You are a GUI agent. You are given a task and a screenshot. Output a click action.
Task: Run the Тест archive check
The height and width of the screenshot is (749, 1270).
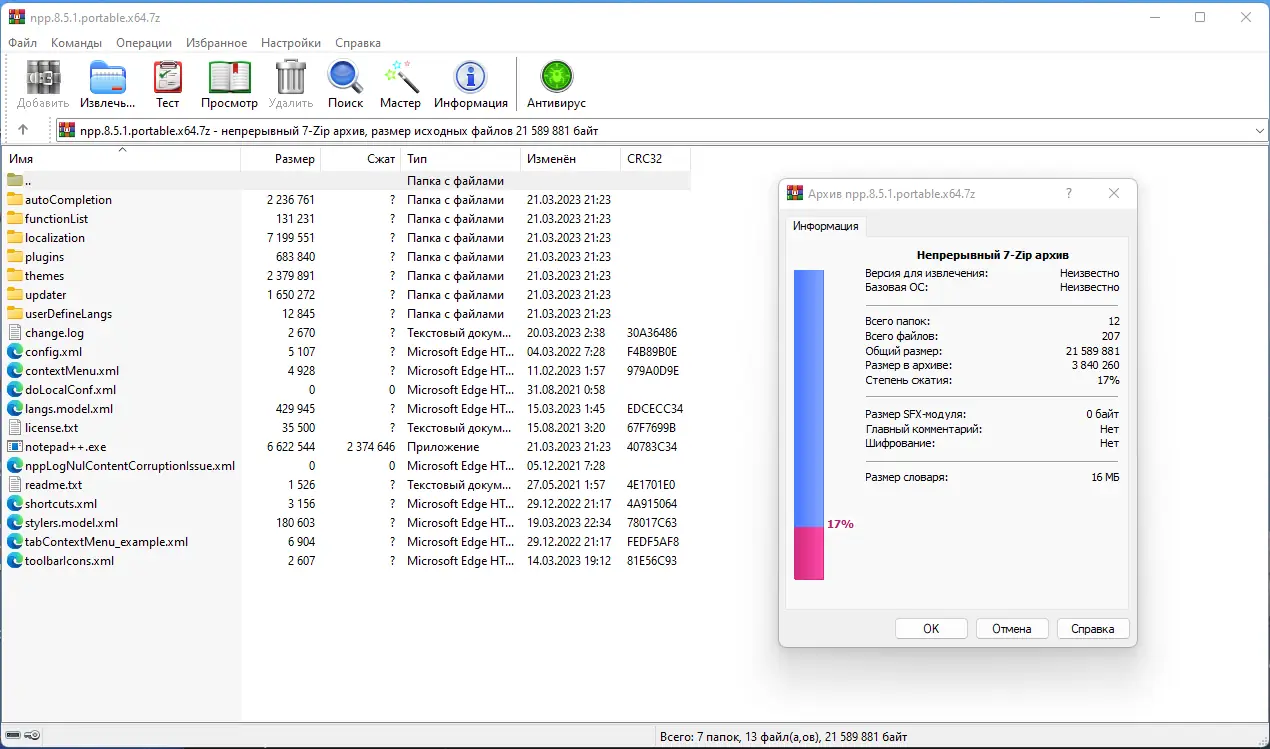[x=167, y=77]
